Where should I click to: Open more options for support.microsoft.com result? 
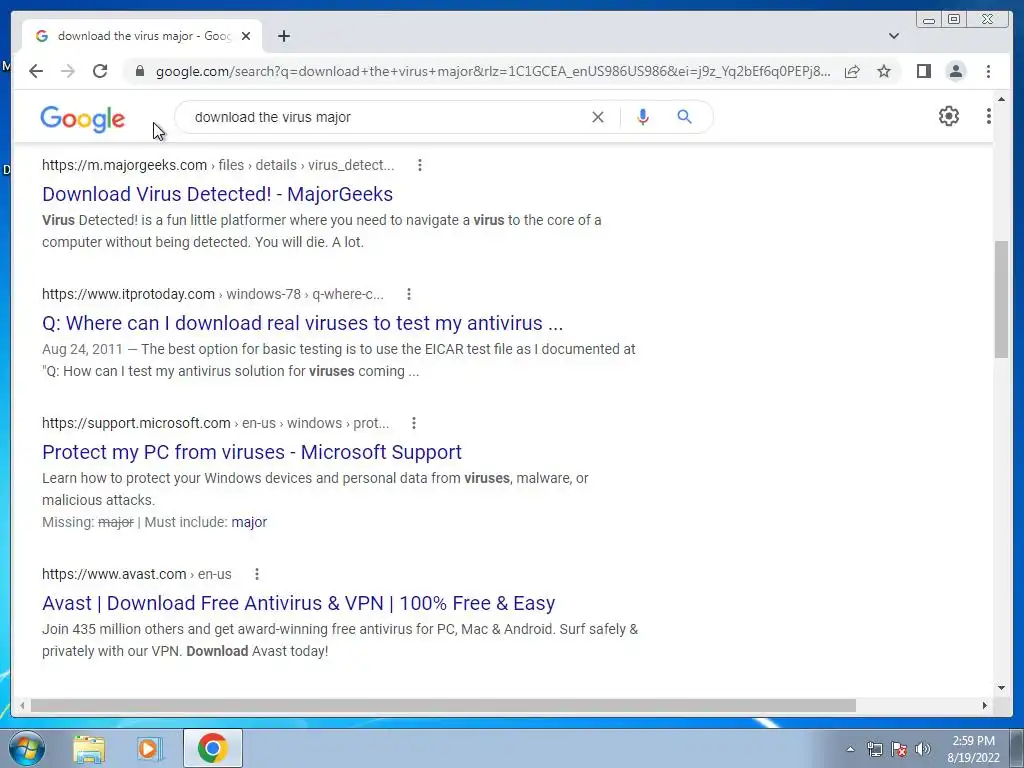pyautogui.click(x=414, y=423)
